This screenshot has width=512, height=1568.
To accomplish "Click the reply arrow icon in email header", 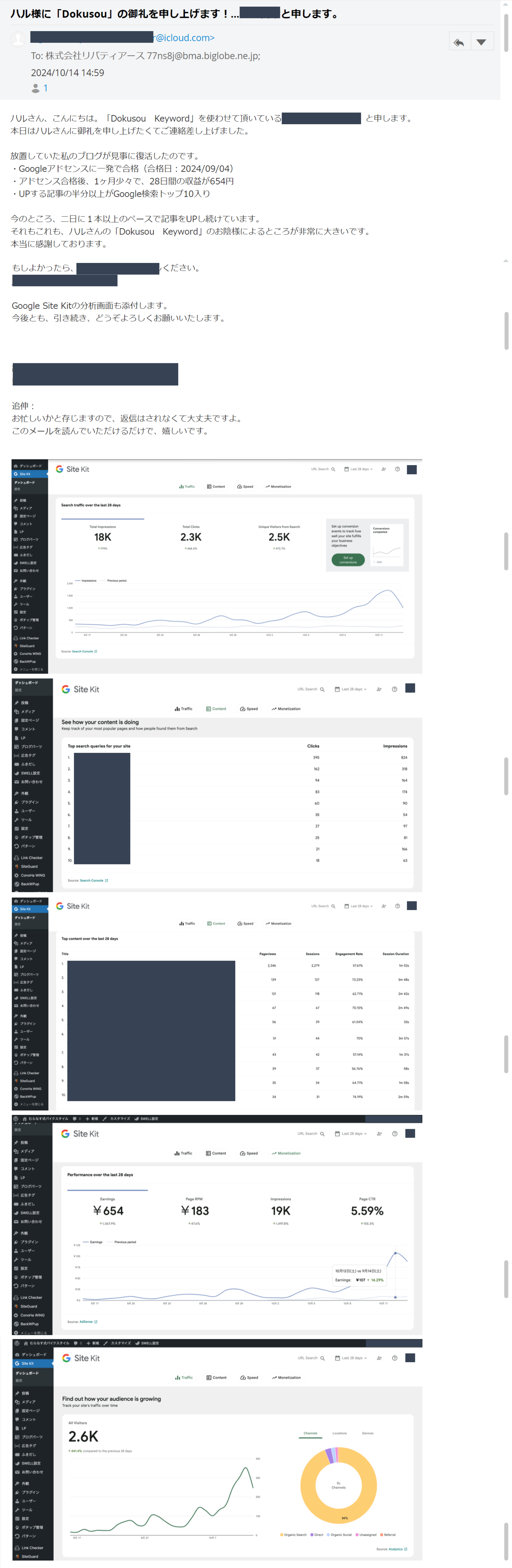I will click(459, 42).
